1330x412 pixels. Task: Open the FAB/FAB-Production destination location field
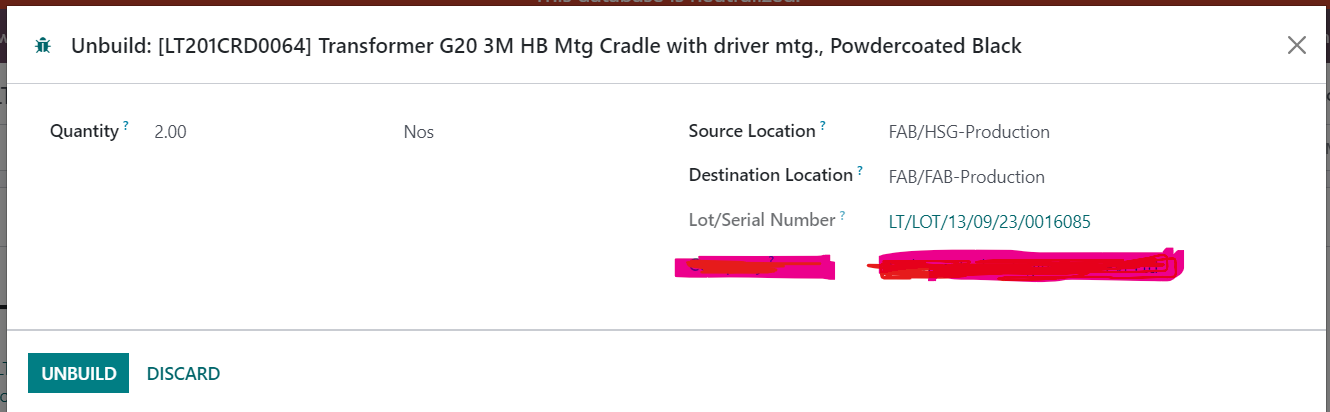tap(967, 177)
